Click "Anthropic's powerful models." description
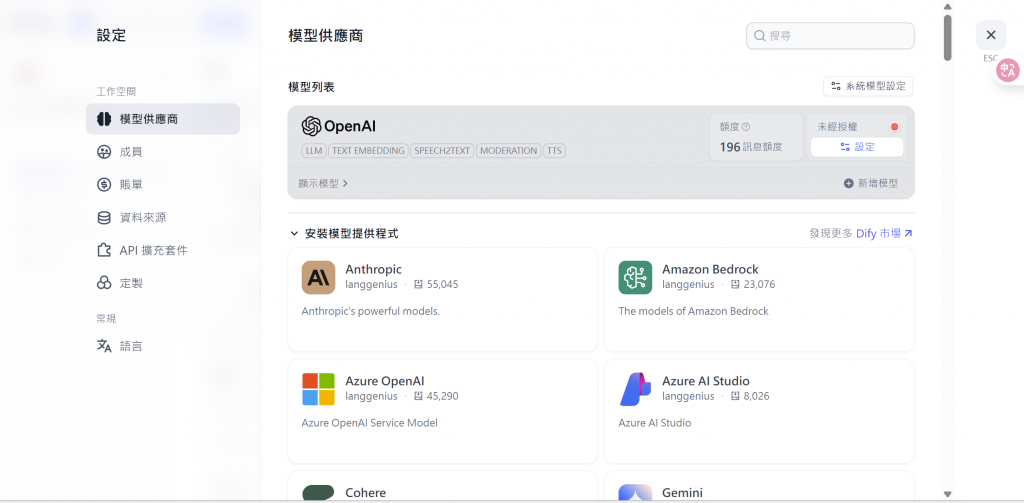This screenshot has width=1024, height=503. tap(371, 311)
